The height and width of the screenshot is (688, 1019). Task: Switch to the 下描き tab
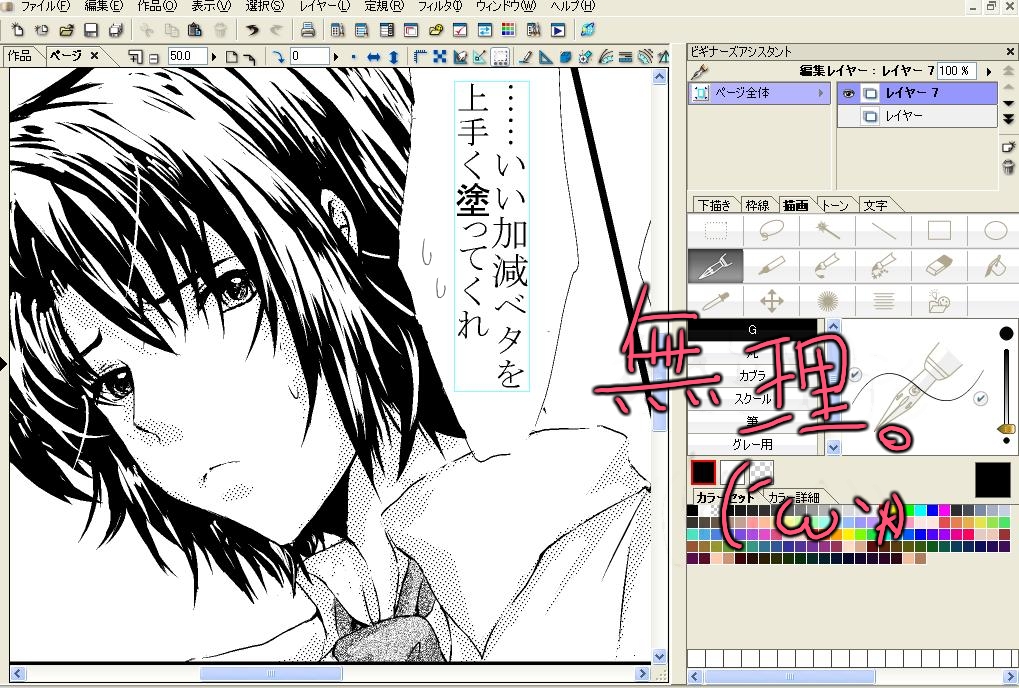point(714,205)
